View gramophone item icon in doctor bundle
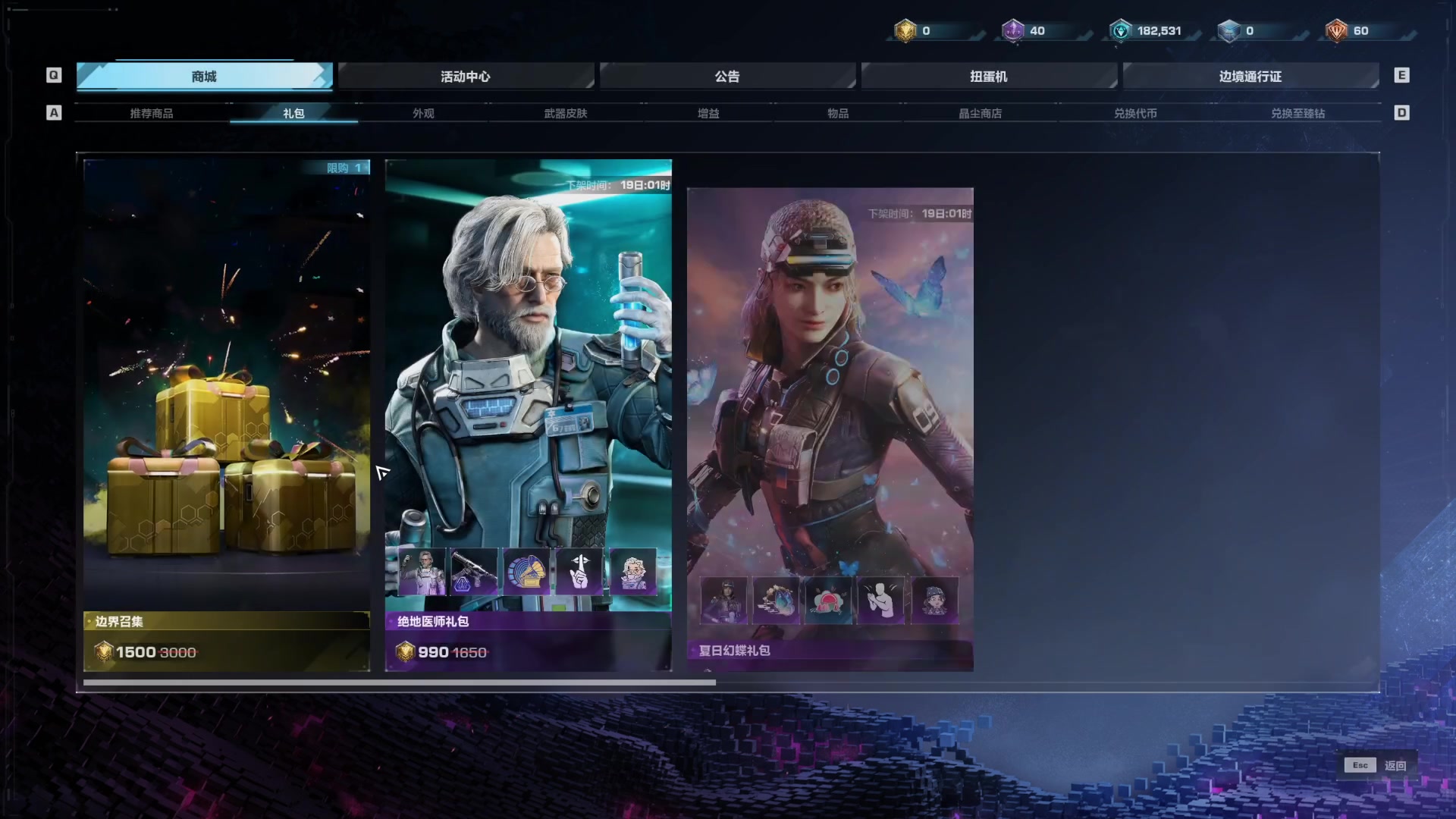 point(527,572)
